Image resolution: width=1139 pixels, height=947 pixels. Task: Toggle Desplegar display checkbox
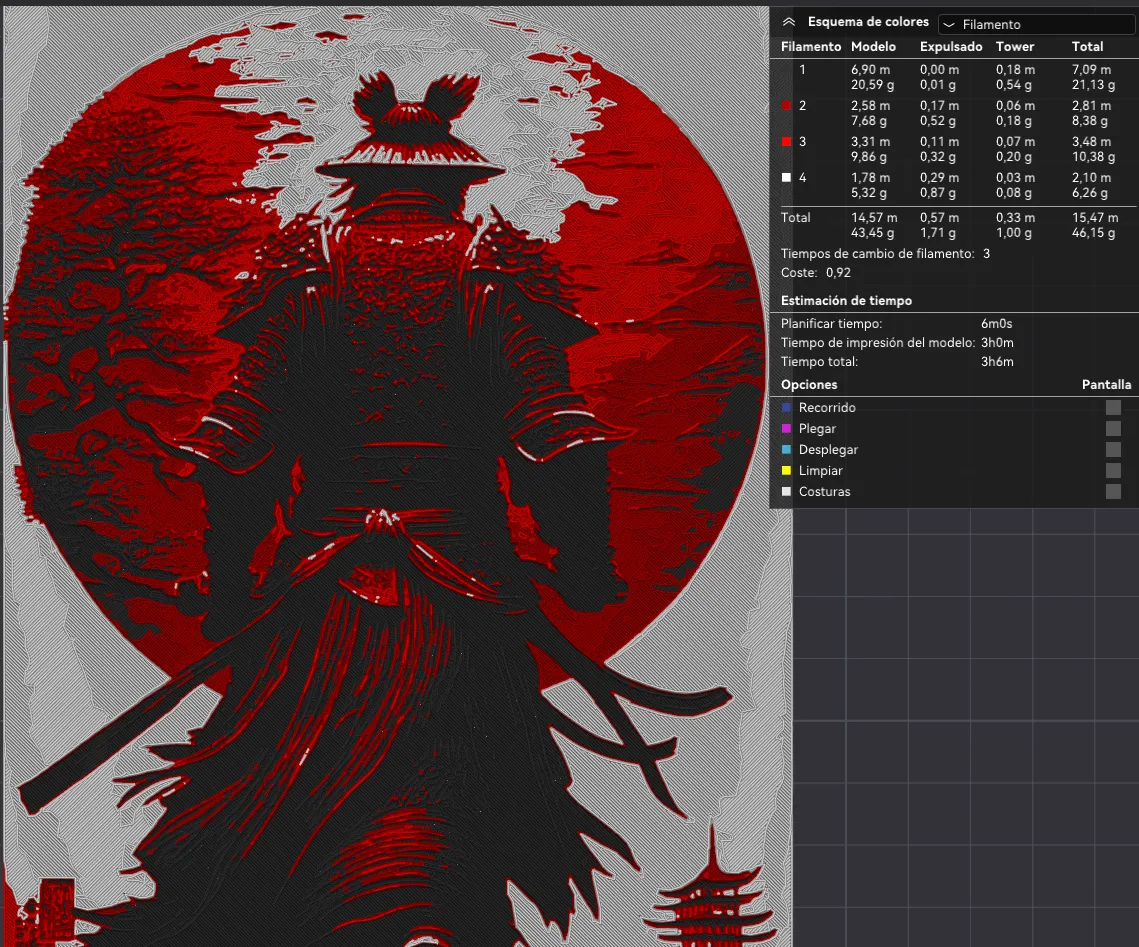click(x=1113, y=450)
